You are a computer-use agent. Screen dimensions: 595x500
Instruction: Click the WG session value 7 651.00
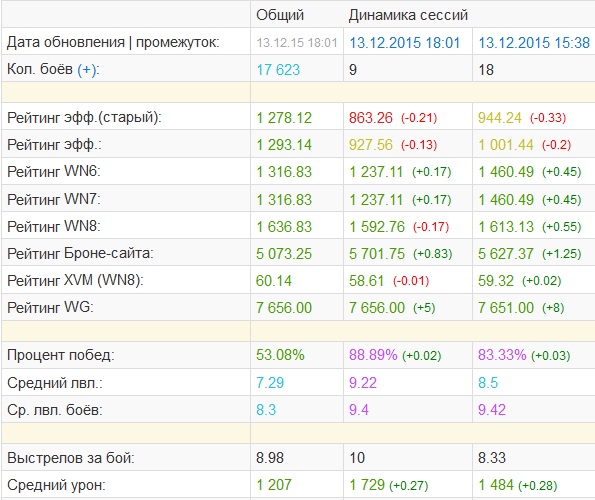(506, 308)
